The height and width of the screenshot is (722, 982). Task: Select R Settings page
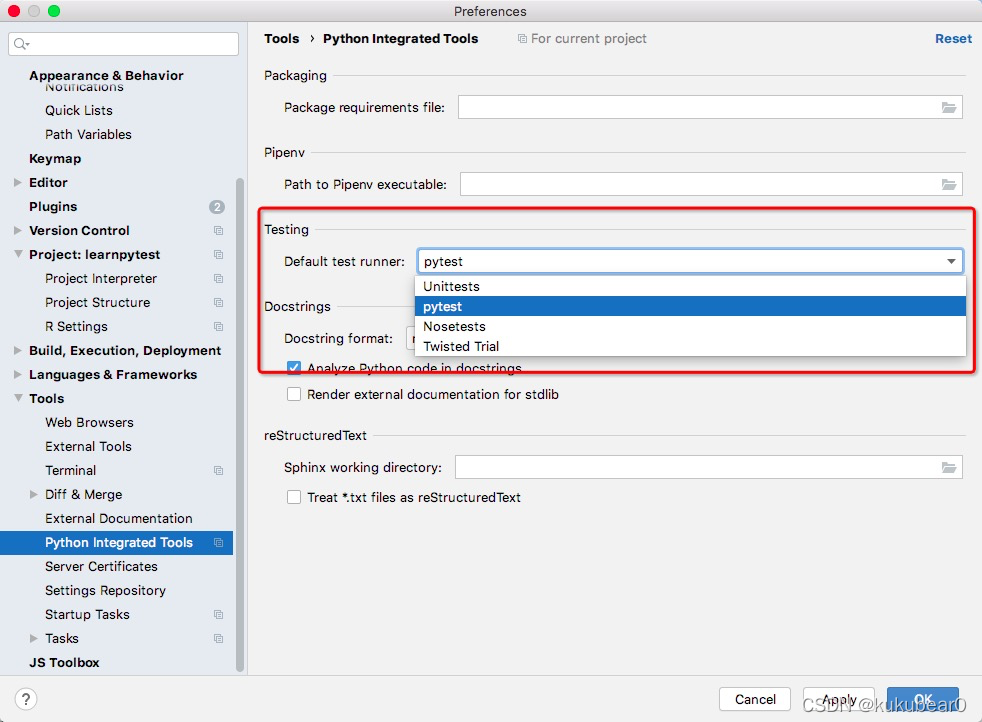[x=76, y=326]
